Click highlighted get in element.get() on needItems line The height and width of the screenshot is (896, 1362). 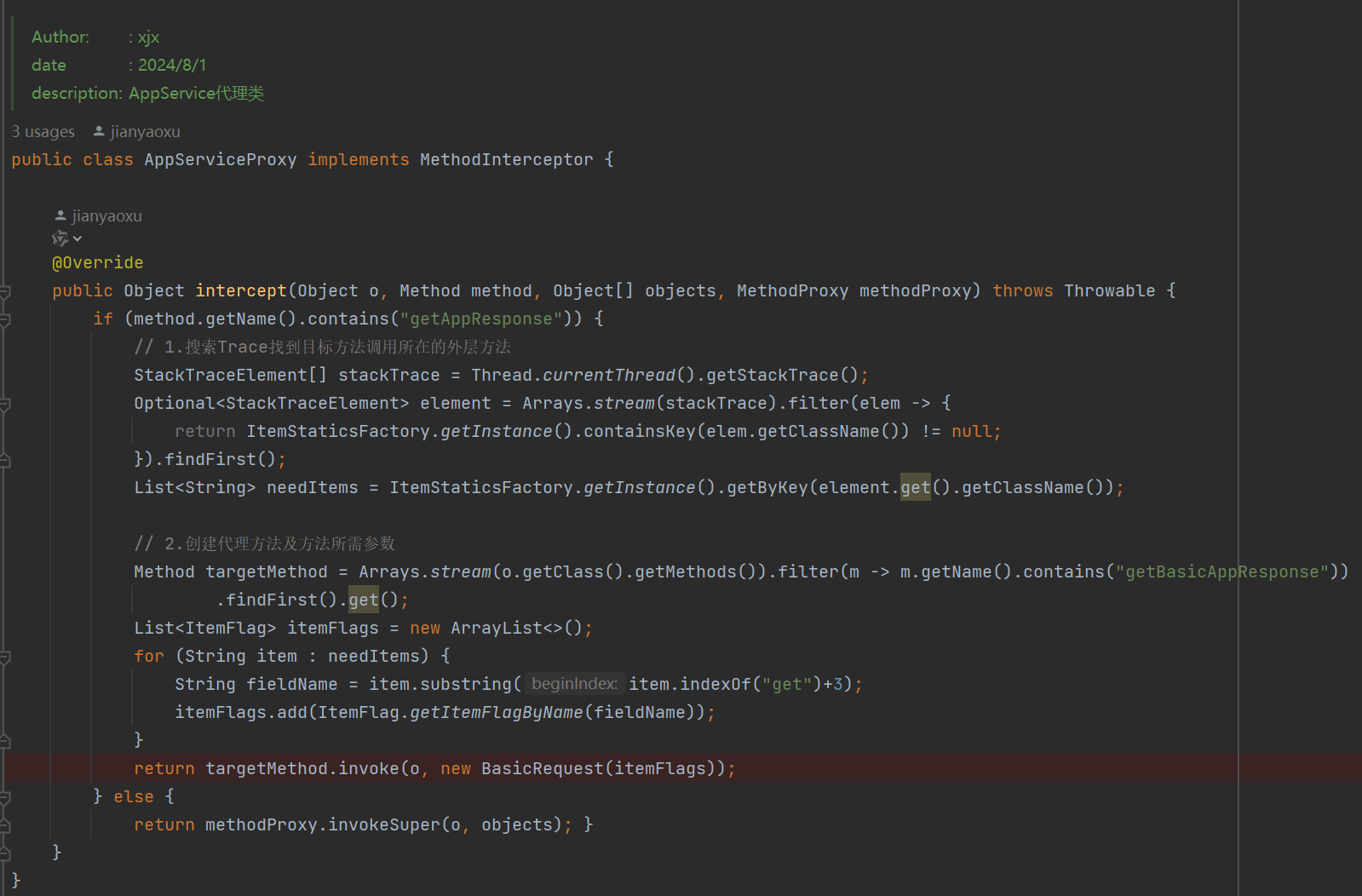click(x=916, y=487)
